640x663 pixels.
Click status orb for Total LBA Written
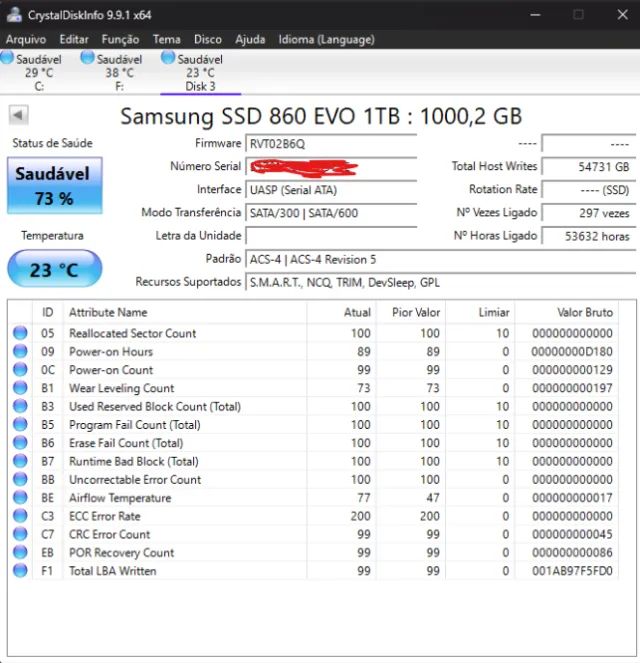click(20, 571)
